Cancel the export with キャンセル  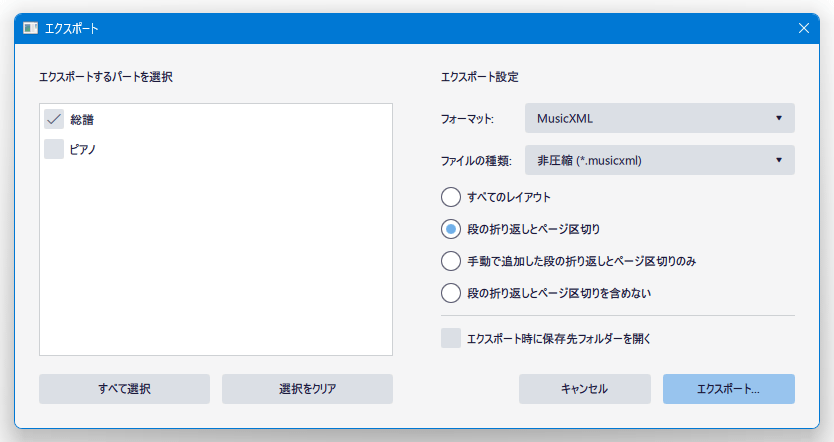tap(585, 389)
